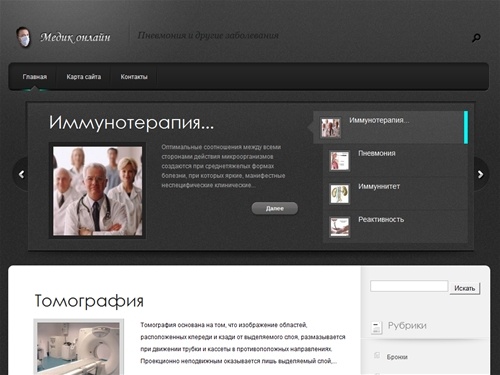Click the small icon beside Бронхи

pos(377,356)
